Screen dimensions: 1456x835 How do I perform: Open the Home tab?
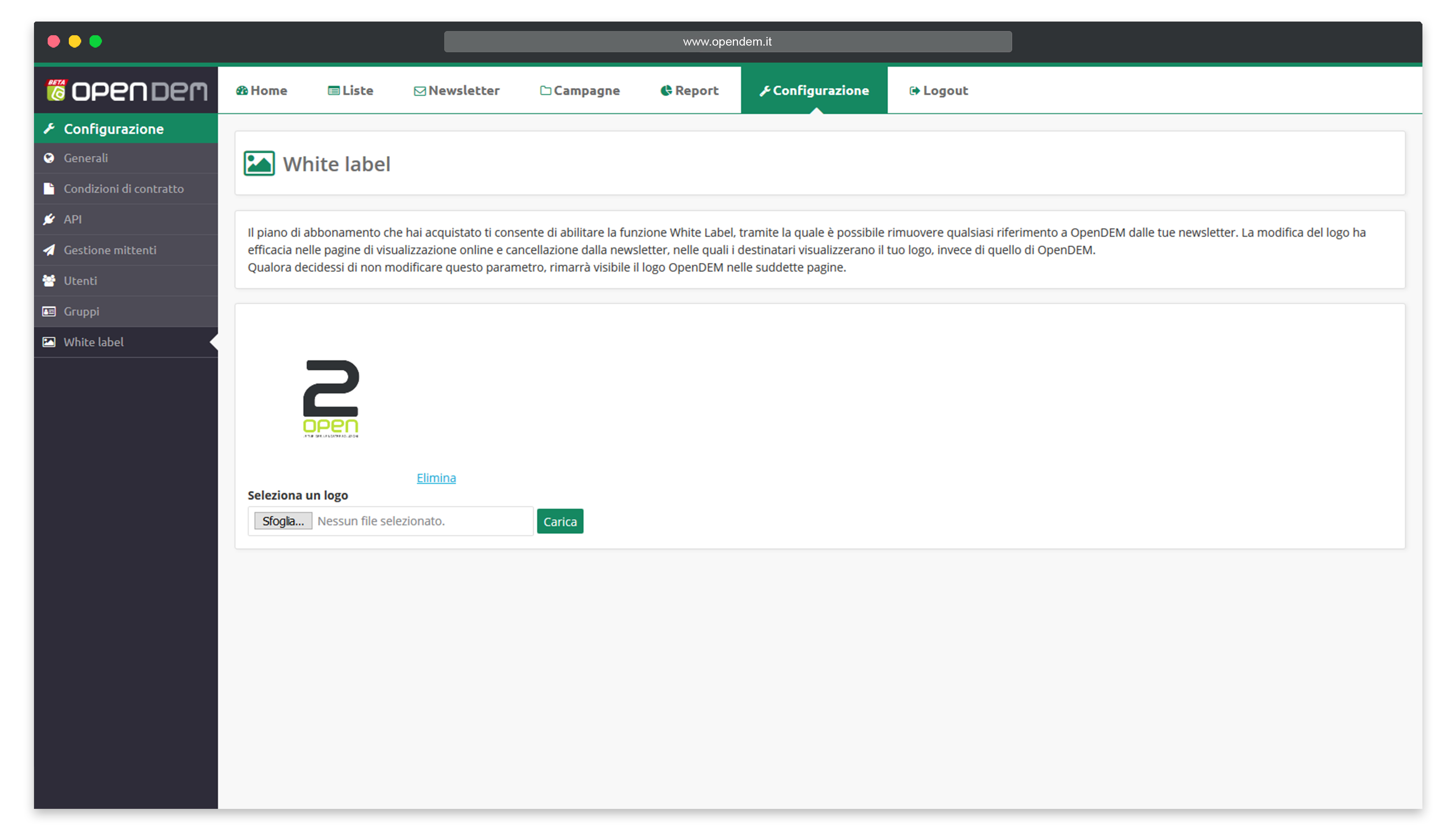click(262, 91)
